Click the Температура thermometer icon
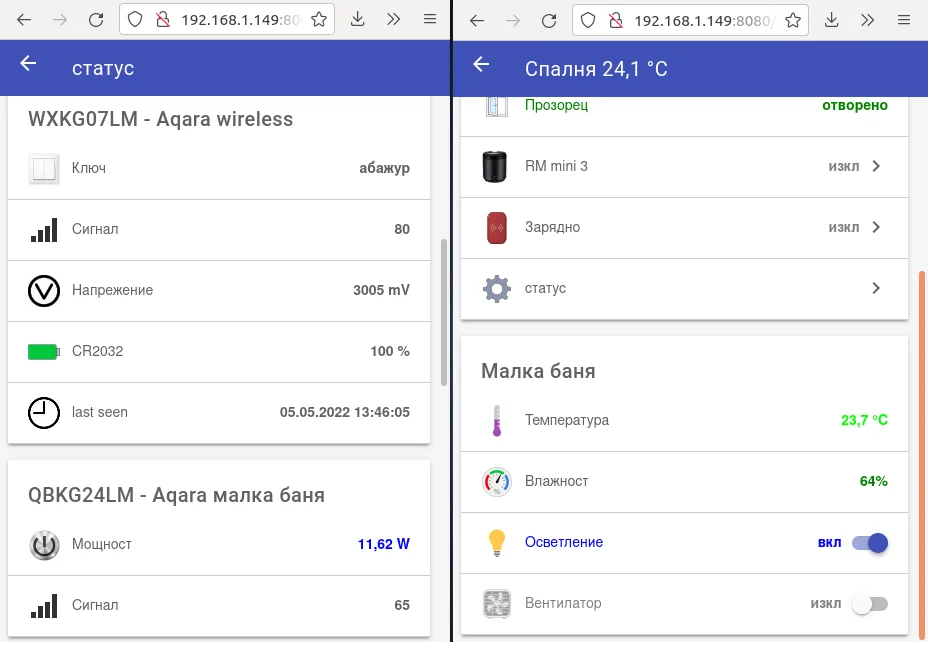This screenshot has width=928, height=651. pyautogui.click(x=497, y=420)
